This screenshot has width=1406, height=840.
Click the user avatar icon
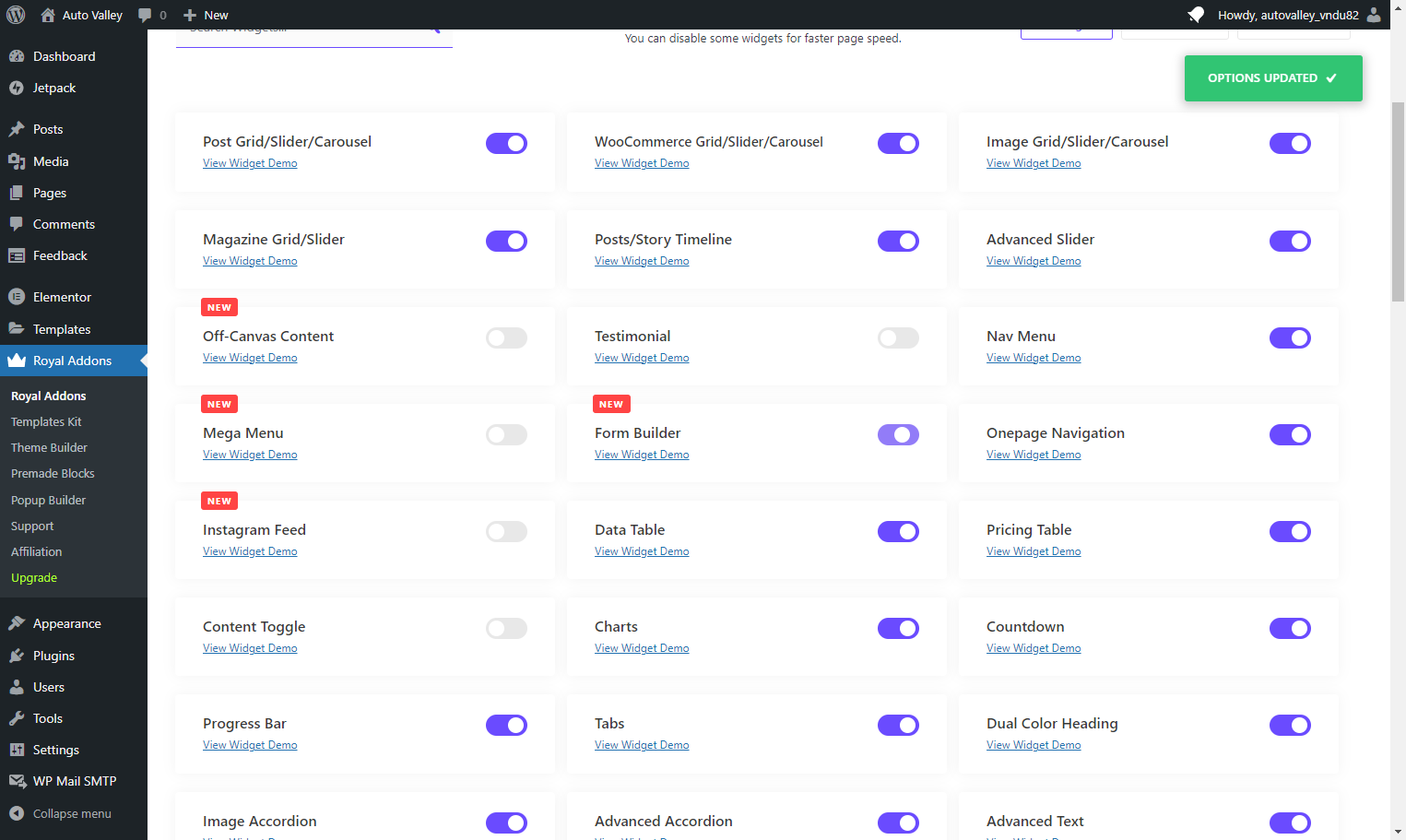click(1374, 15)
